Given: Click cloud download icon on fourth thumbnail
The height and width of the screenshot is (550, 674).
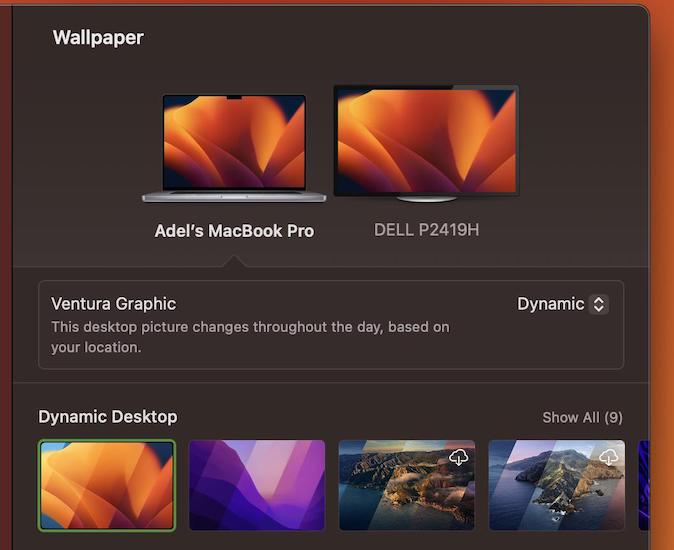Looking at the screenshot, I should click(x=609, y=457).
